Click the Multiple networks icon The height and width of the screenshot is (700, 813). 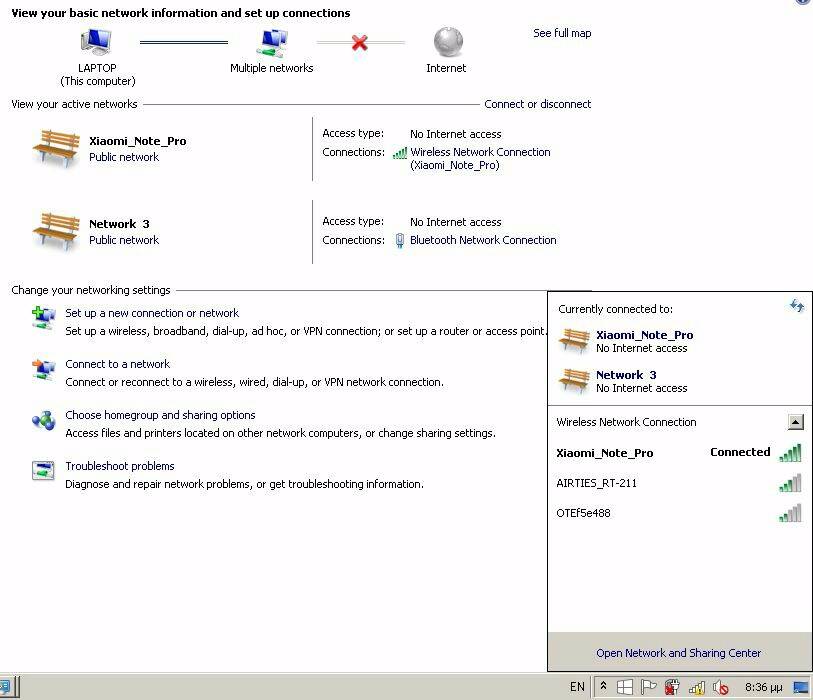pos(271,43)
